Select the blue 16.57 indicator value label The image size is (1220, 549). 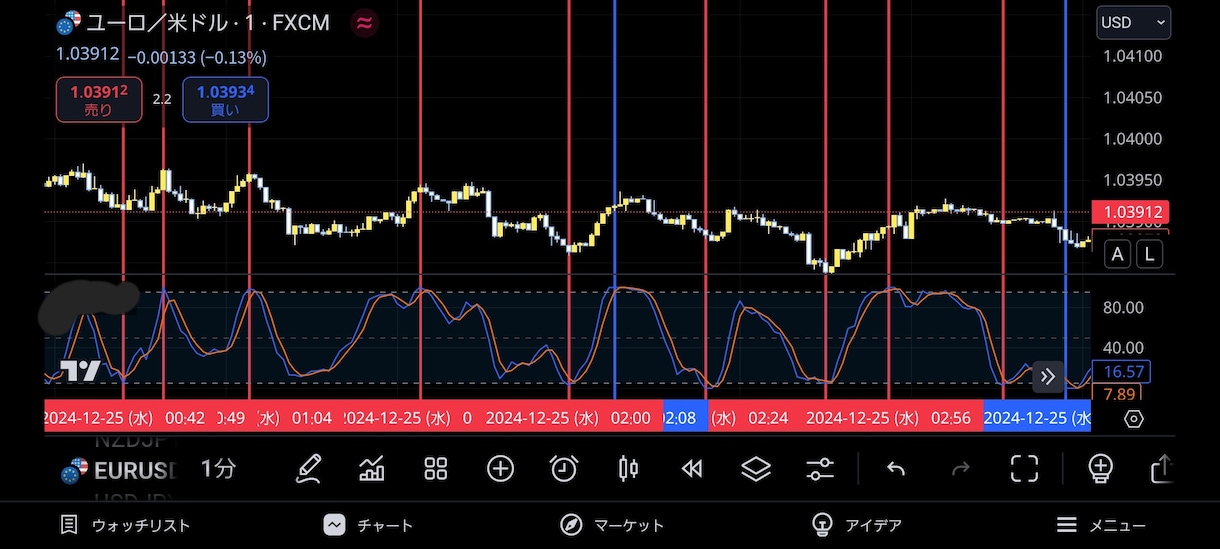tap(1123, 372)
